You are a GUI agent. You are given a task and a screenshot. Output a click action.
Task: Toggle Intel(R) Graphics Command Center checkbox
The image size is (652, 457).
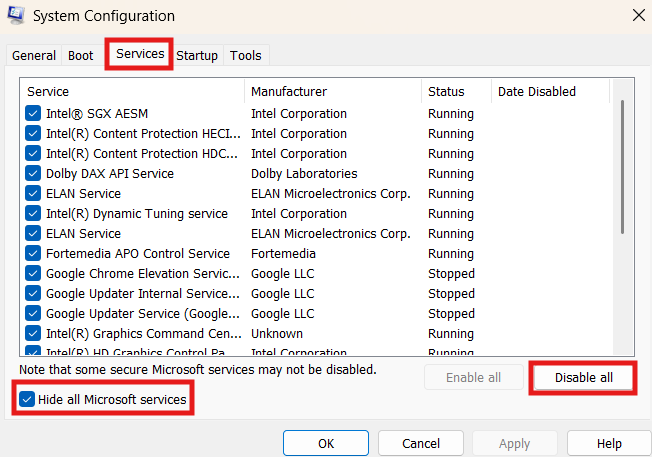click(x=33, y=333)
